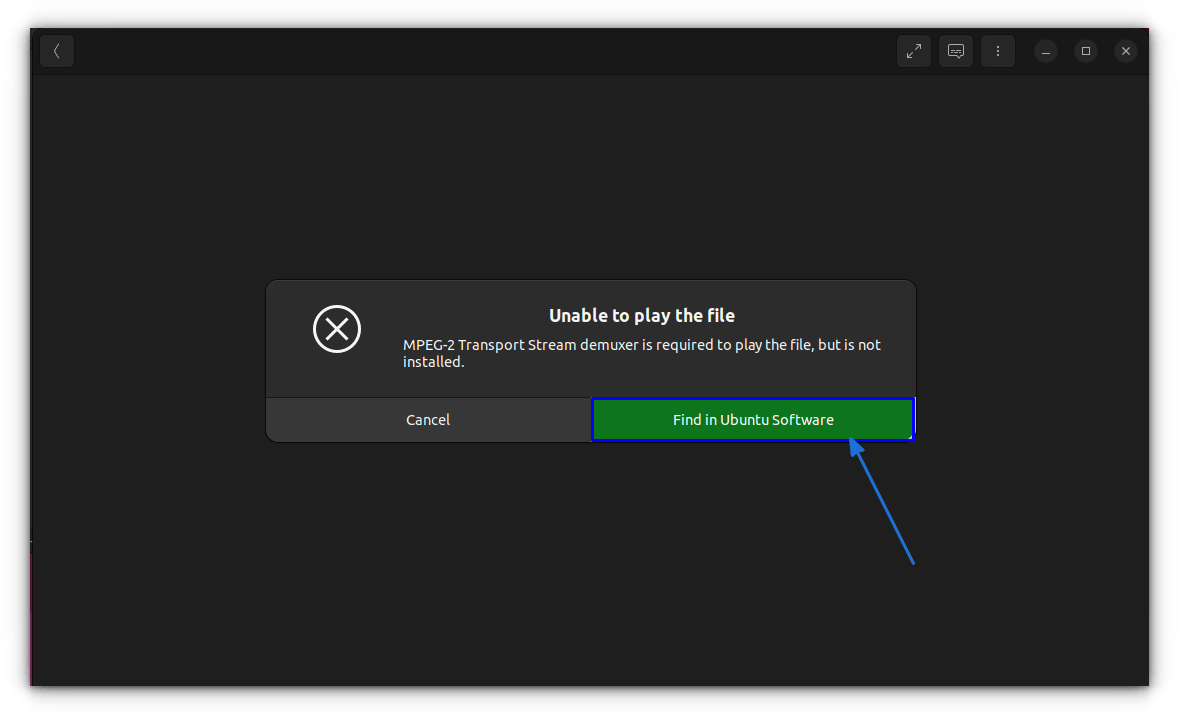Click the word "installed." in the dialog

(x=434, y=363)
